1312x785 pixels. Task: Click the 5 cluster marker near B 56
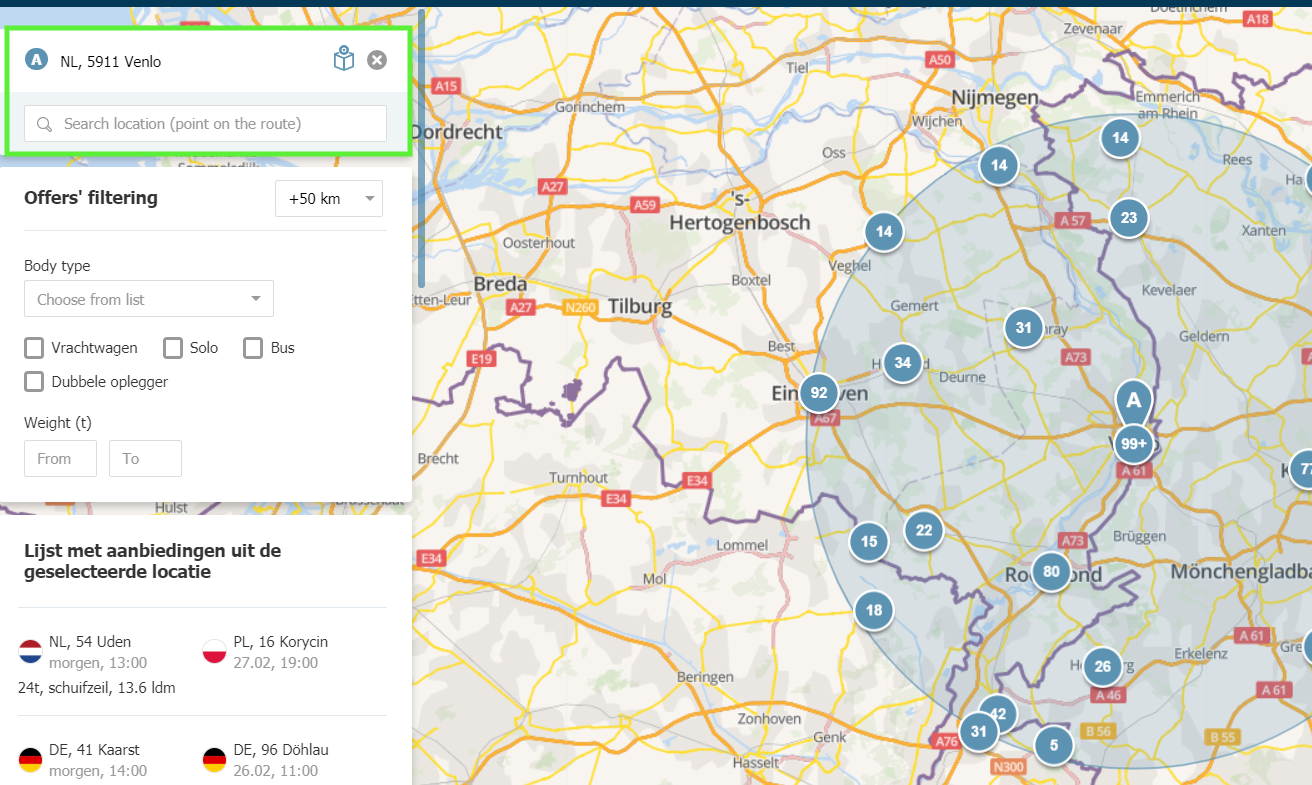click(1054, 745)
